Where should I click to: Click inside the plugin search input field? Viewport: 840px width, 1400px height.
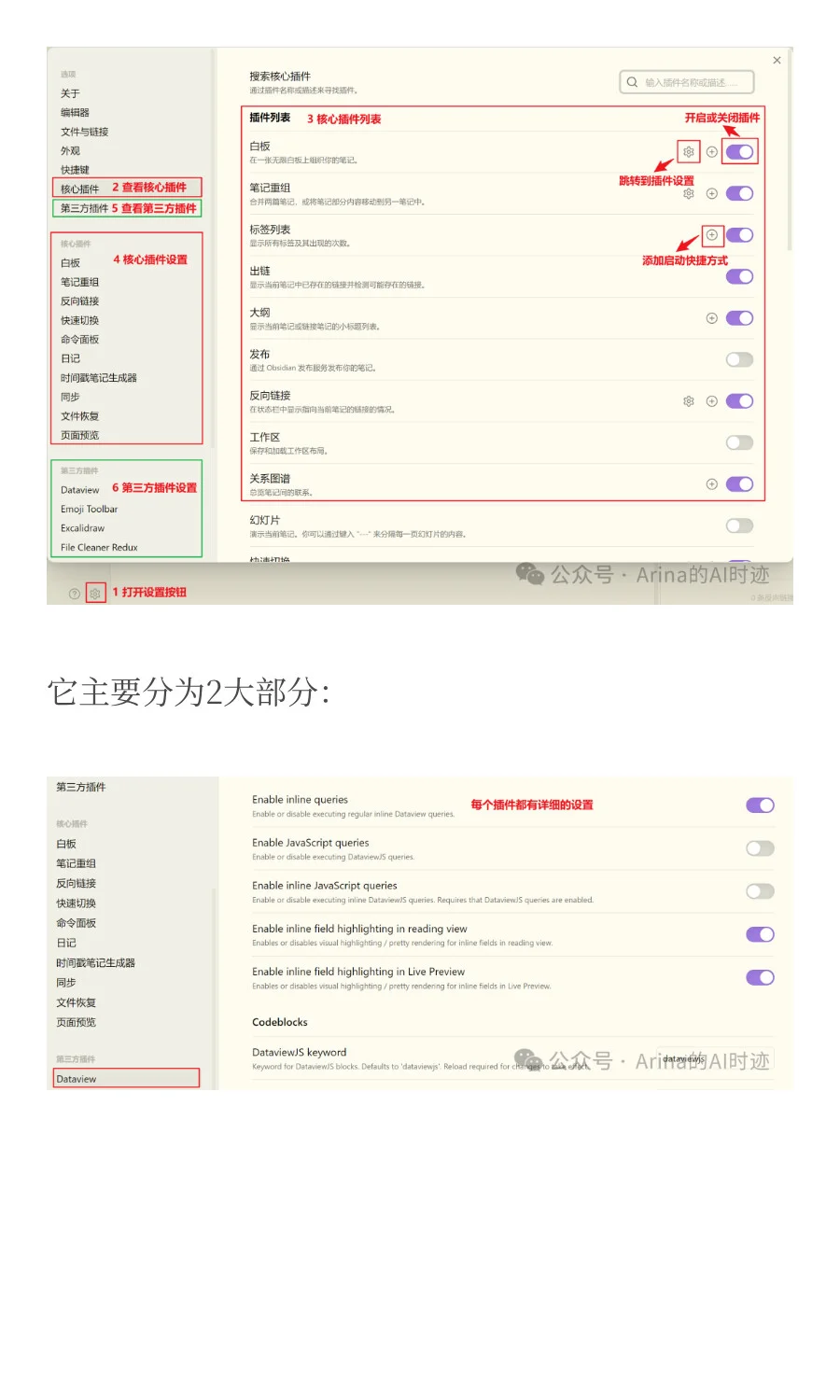coord(691,81)
